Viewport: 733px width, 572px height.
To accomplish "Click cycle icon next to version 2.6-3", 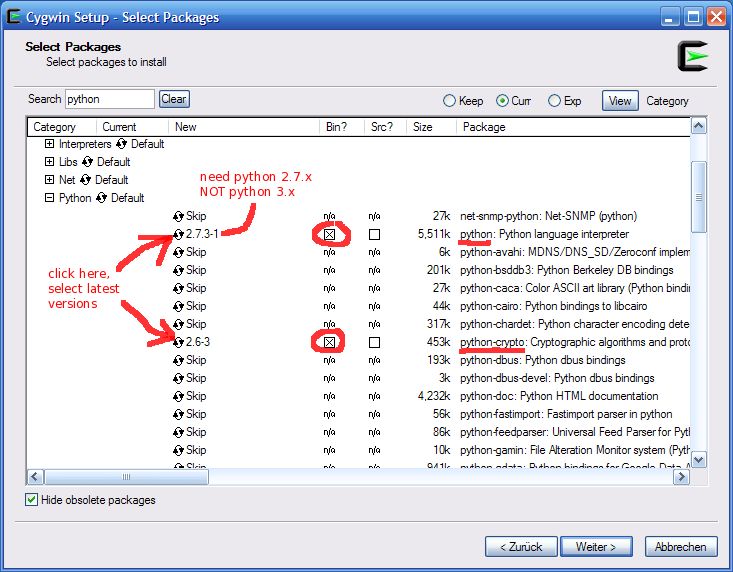I will tap(178, 342).
